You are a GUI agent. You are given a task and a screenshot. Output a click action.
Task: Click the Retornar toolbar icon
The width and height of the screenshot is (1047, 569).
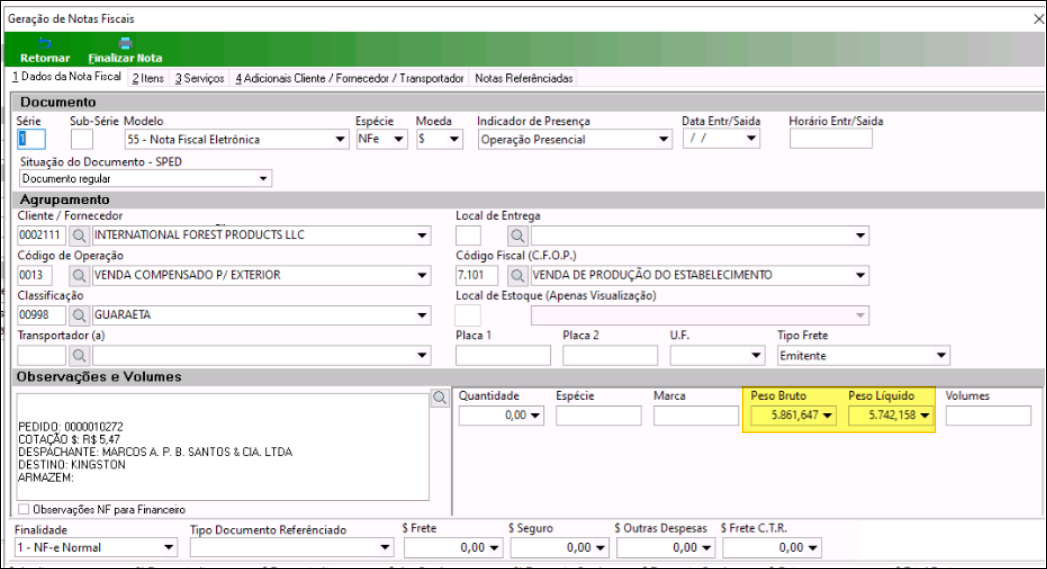(x=45, y=43)
